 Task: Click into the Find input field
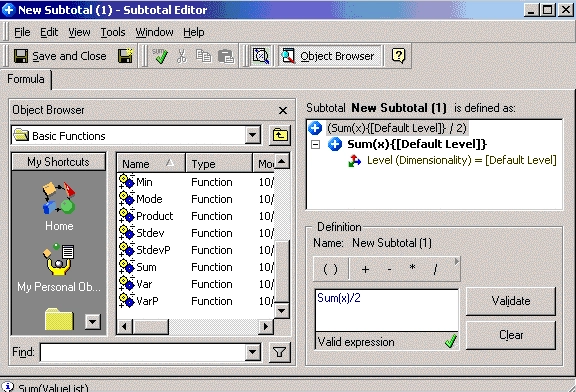(143, 352)
